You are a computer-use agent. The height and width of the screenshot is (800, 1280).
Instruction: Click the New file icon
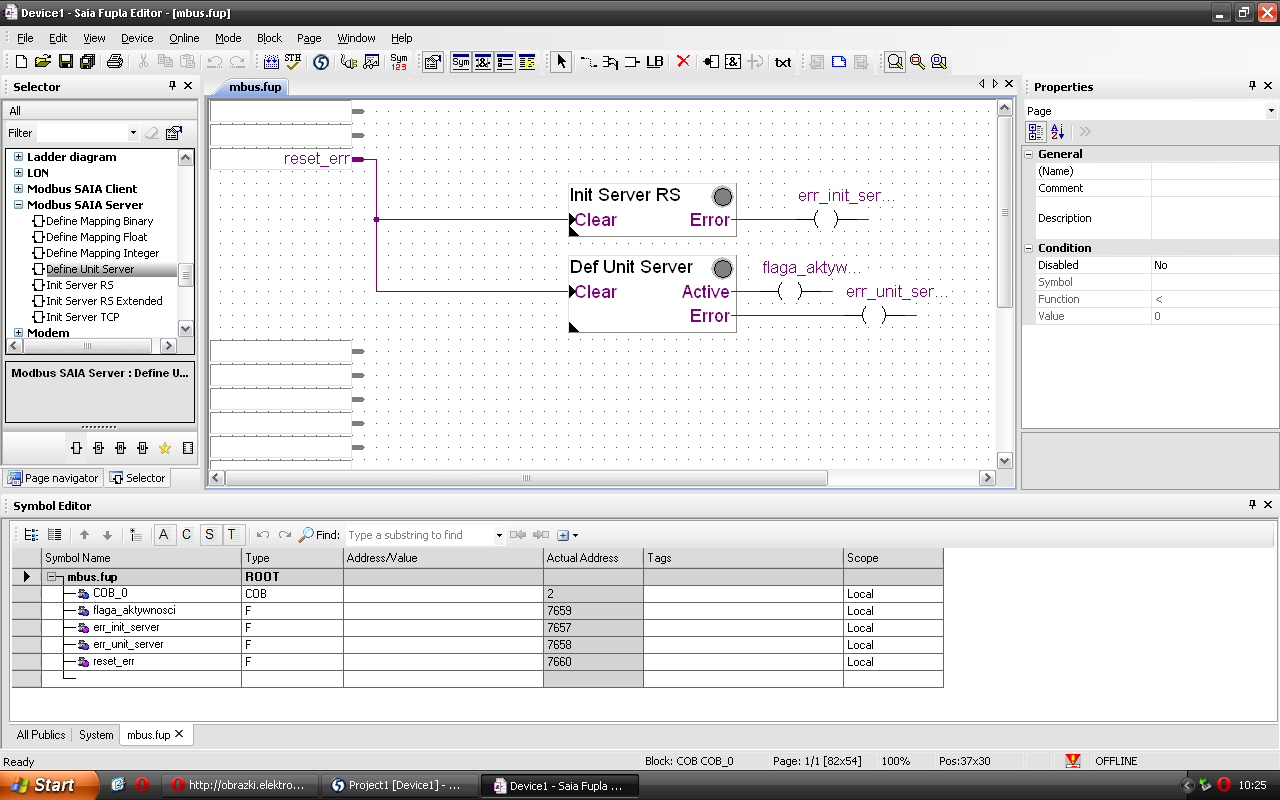click(x=22, y=62)
